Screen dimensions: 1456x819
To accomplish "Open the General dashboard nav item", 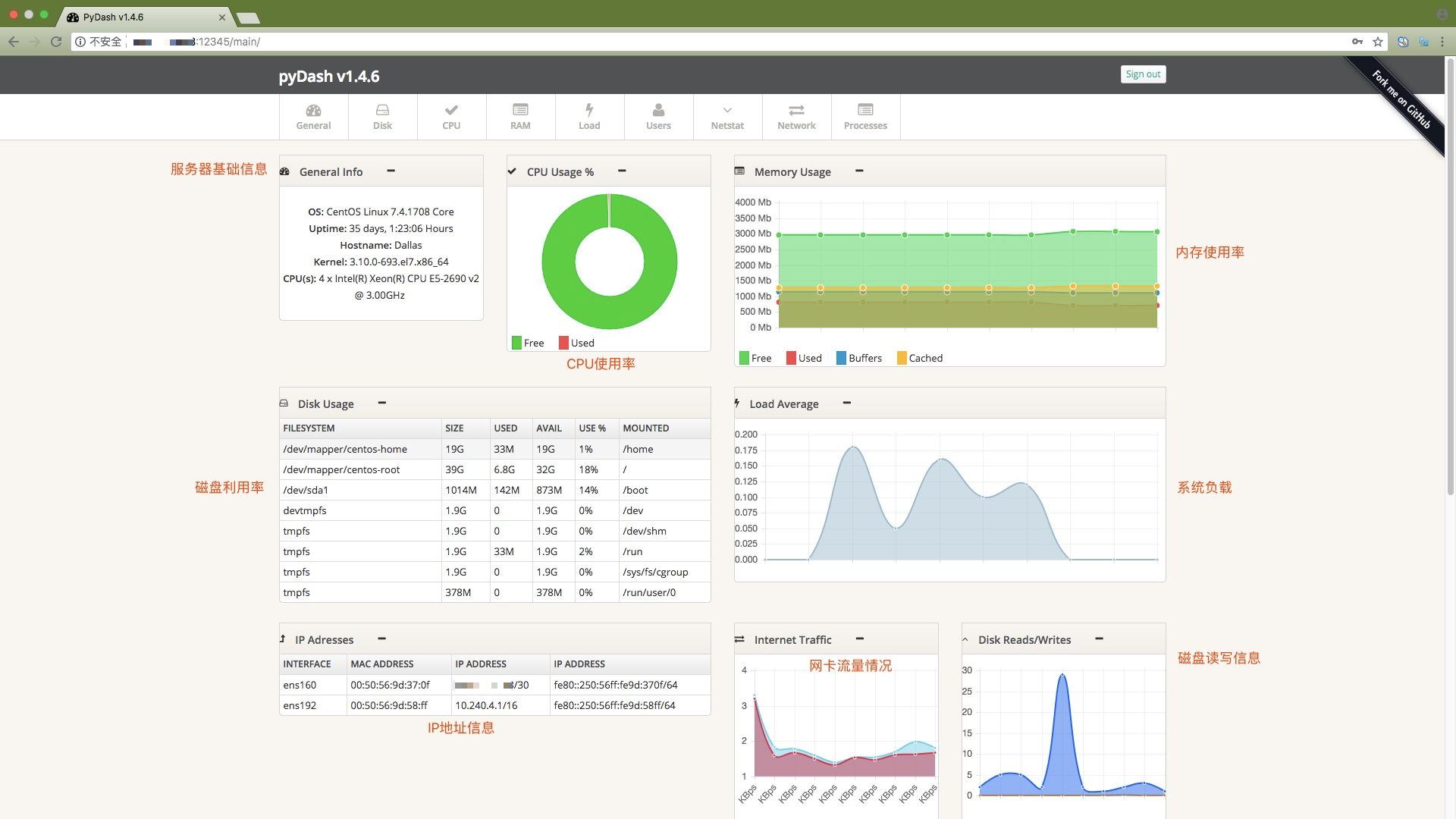I will point(313,117).
